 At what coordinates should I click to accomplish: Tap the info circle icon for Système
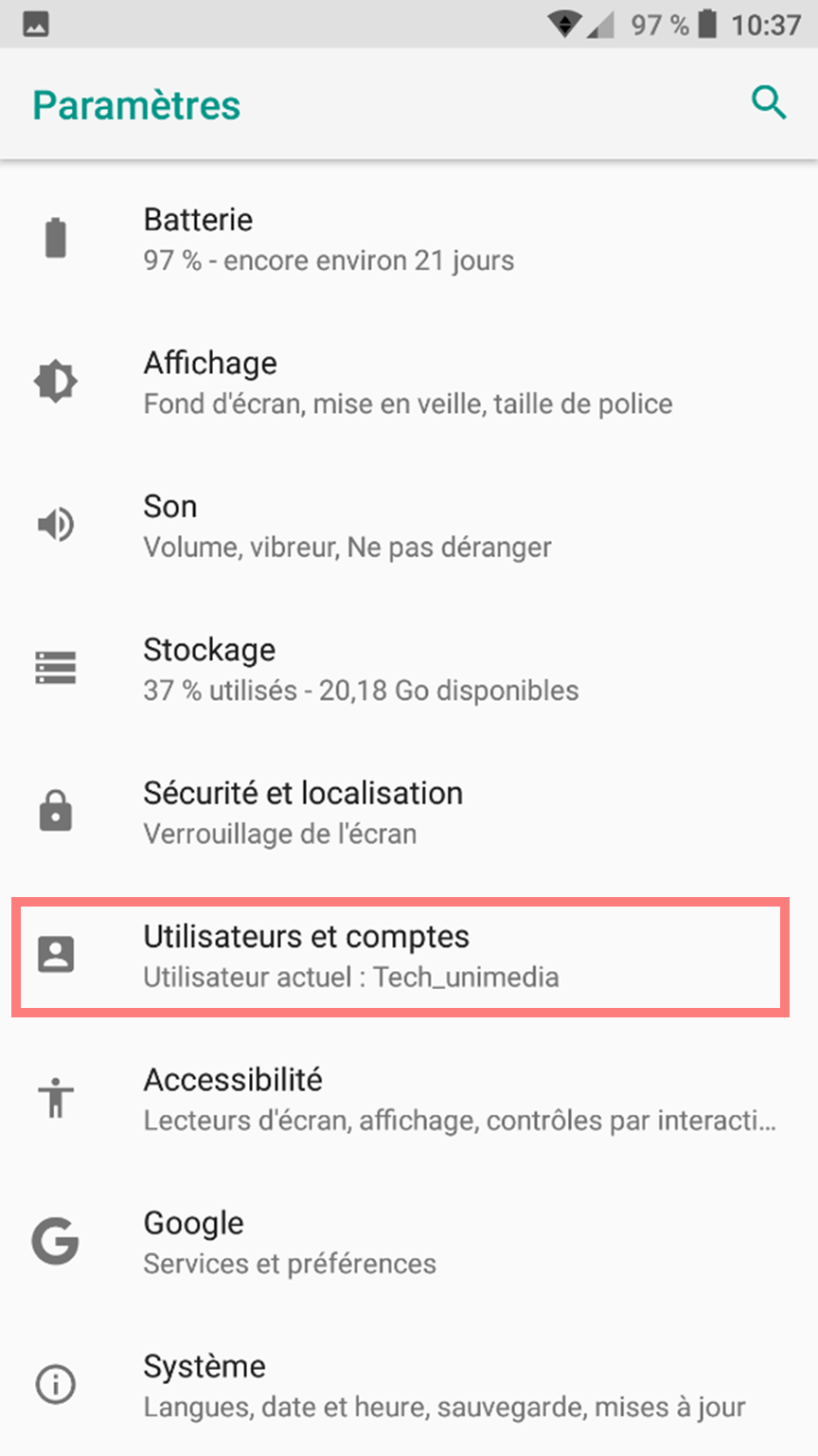(56, 1385)
